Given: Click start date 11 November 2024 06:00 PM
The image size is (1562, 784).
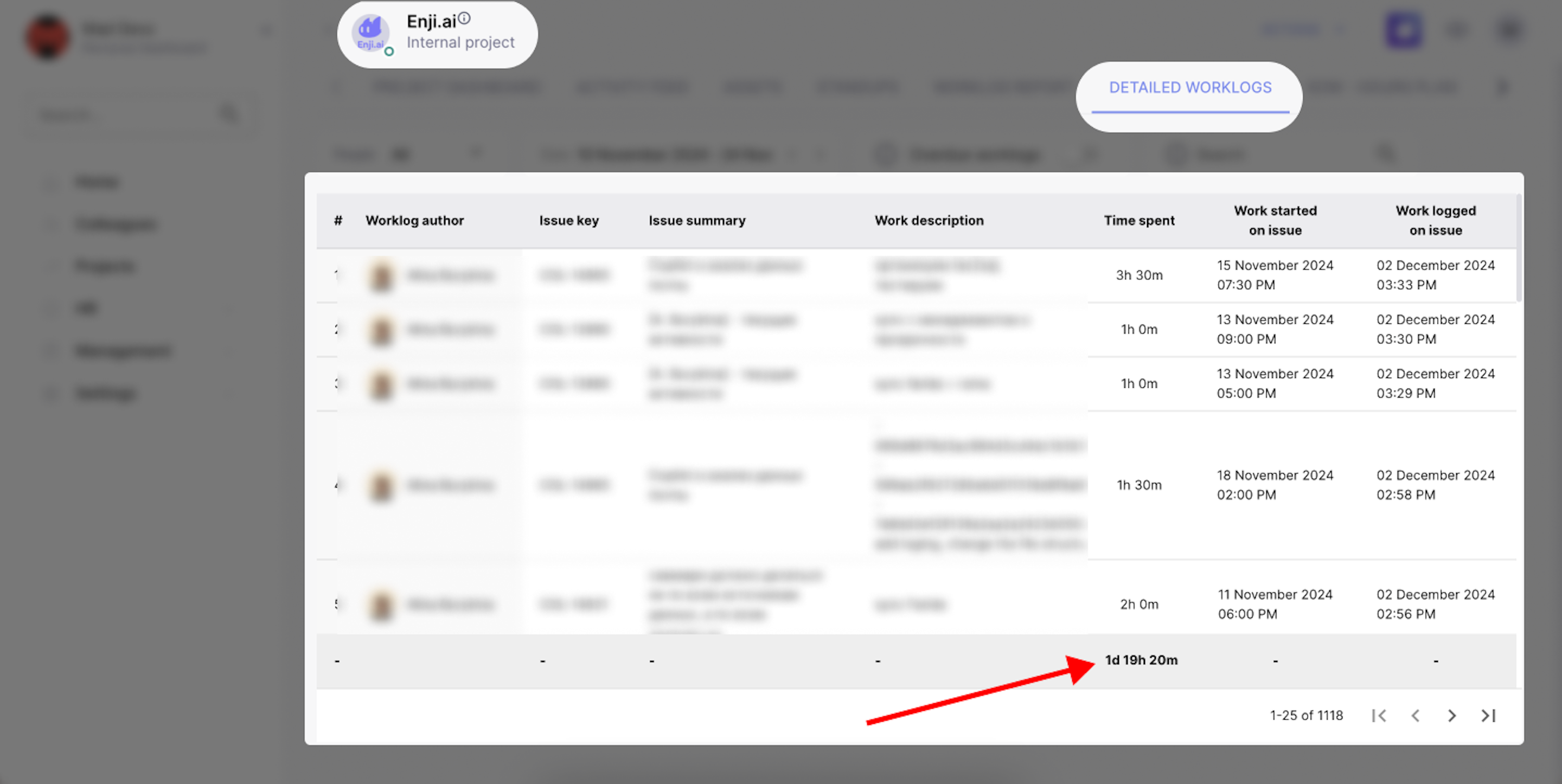Looking at the screenshot, I should tap(1275, 605).
